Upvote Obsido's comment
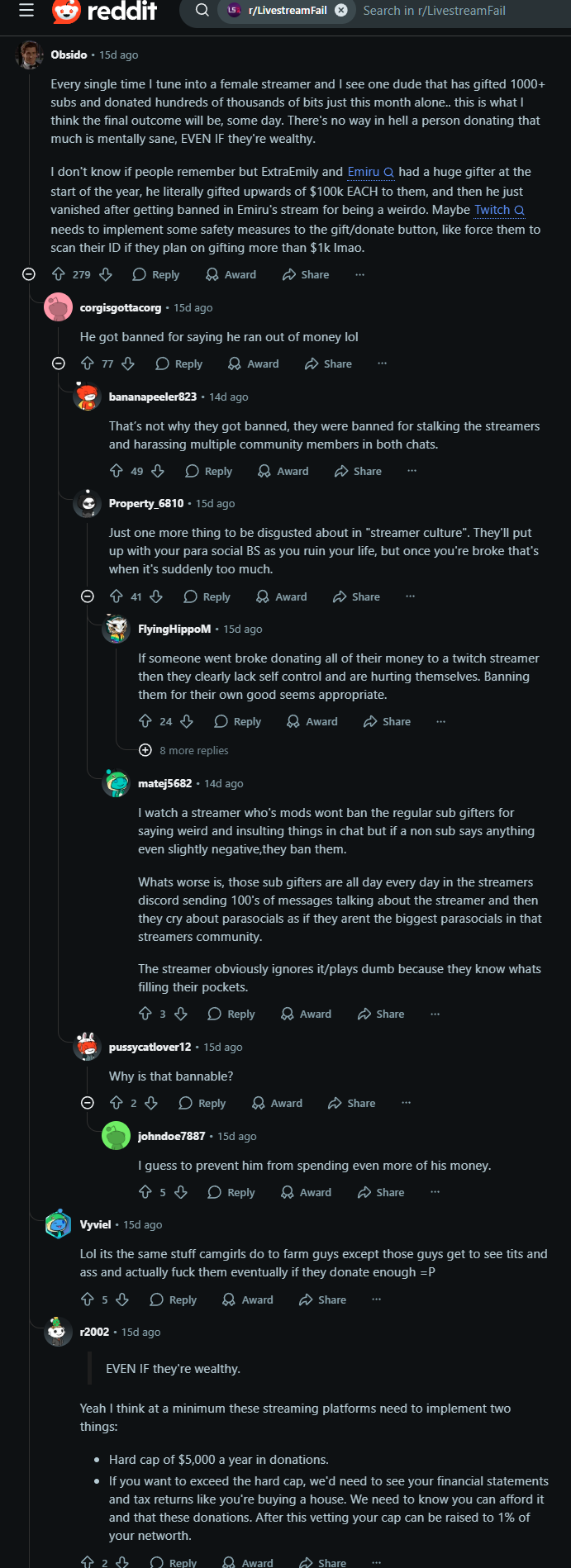Image resolution: width=571 pixels, height=1568 pixels. 59,274
